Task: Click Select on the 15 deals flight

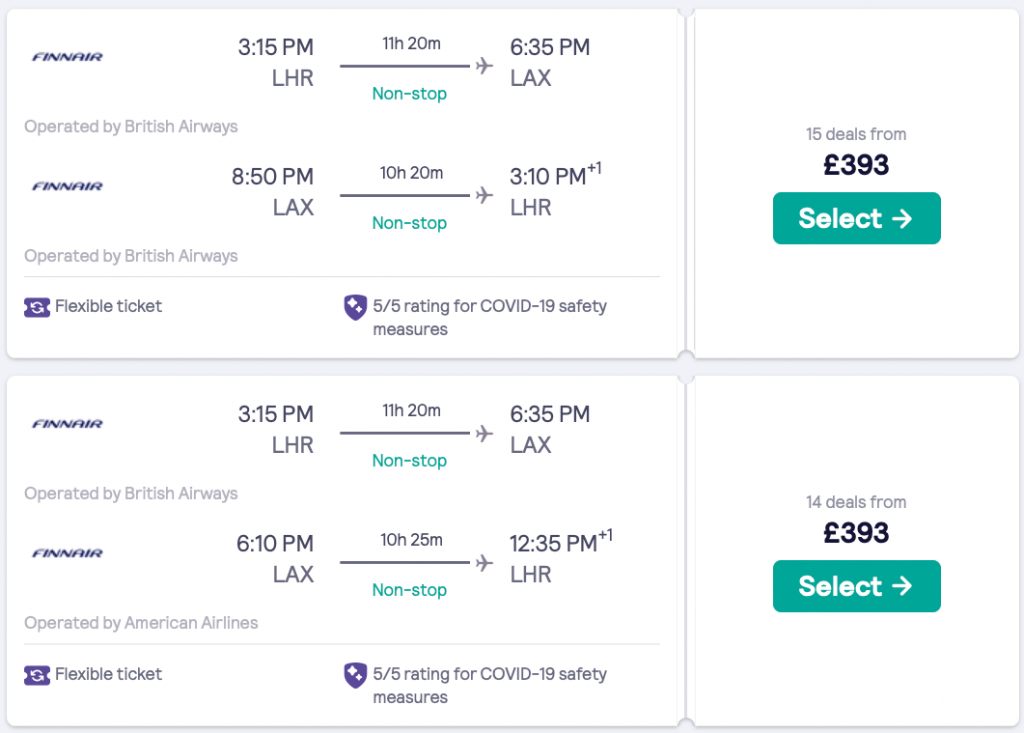Action: [x=856, y=218]
